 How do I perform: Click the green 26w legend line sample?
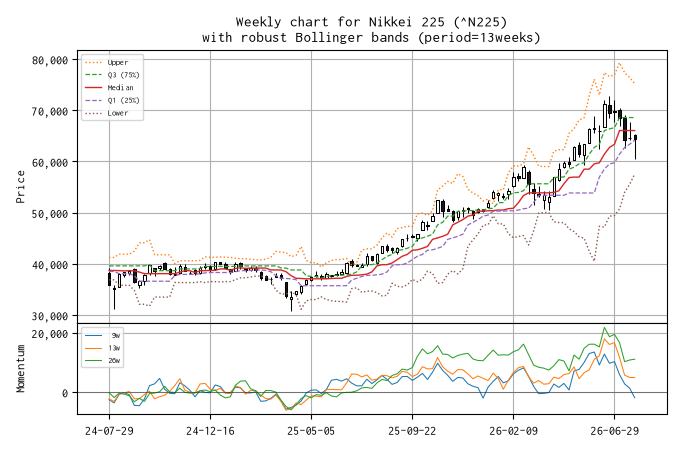94,360
